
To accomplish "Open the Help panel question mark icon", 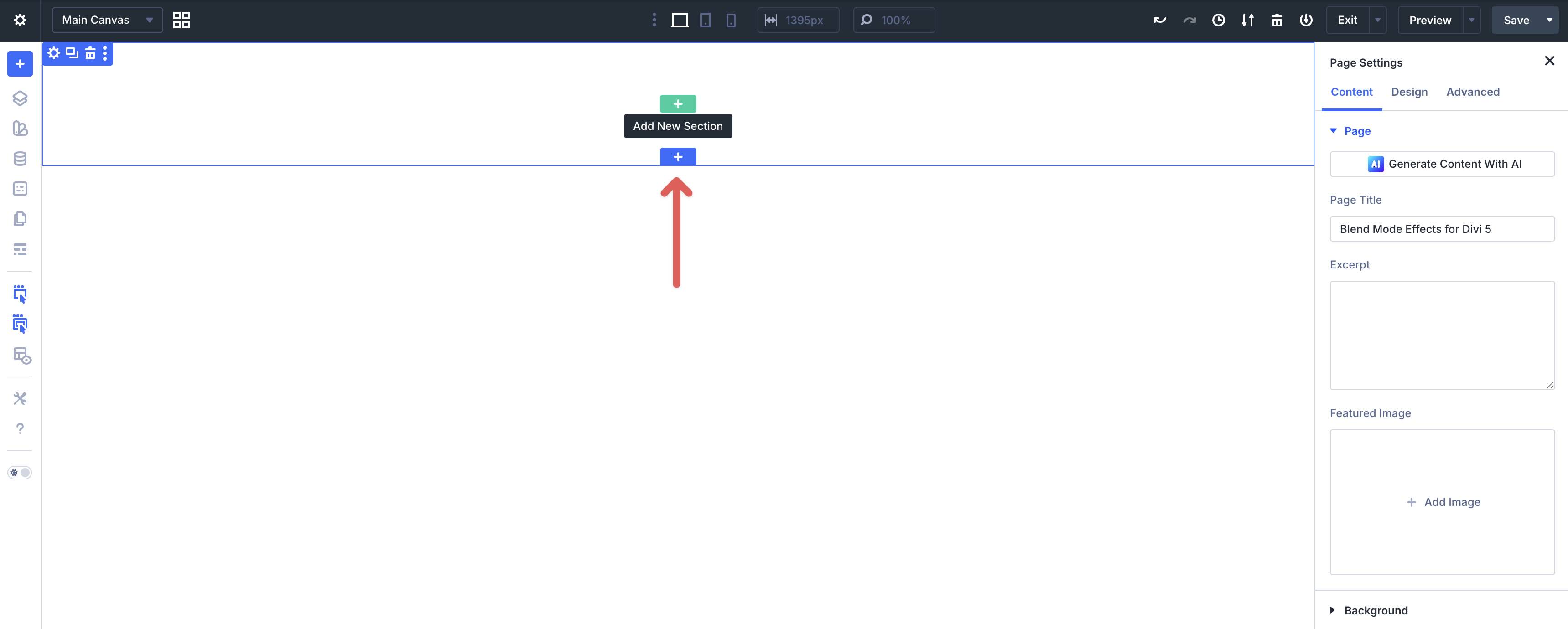I will [x=20, y=428].
